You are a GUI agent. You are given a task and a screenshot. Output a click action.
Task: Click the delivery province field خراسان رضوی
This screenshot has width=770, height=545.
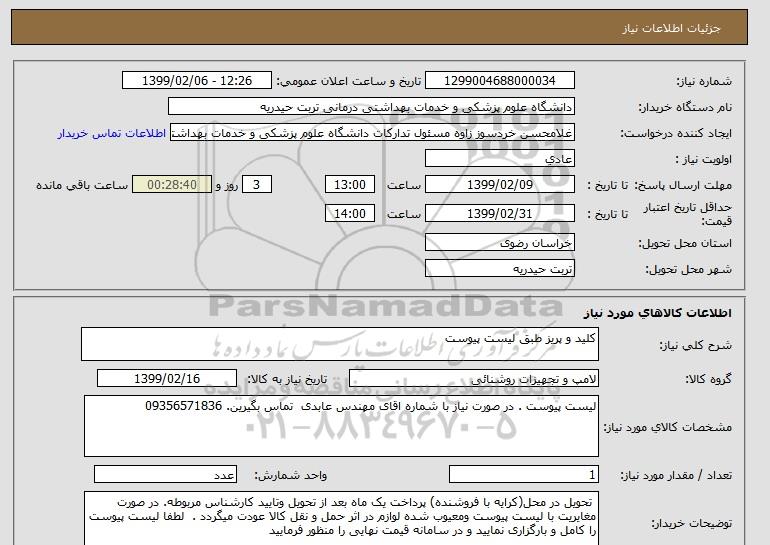click(x=499, y=243)
